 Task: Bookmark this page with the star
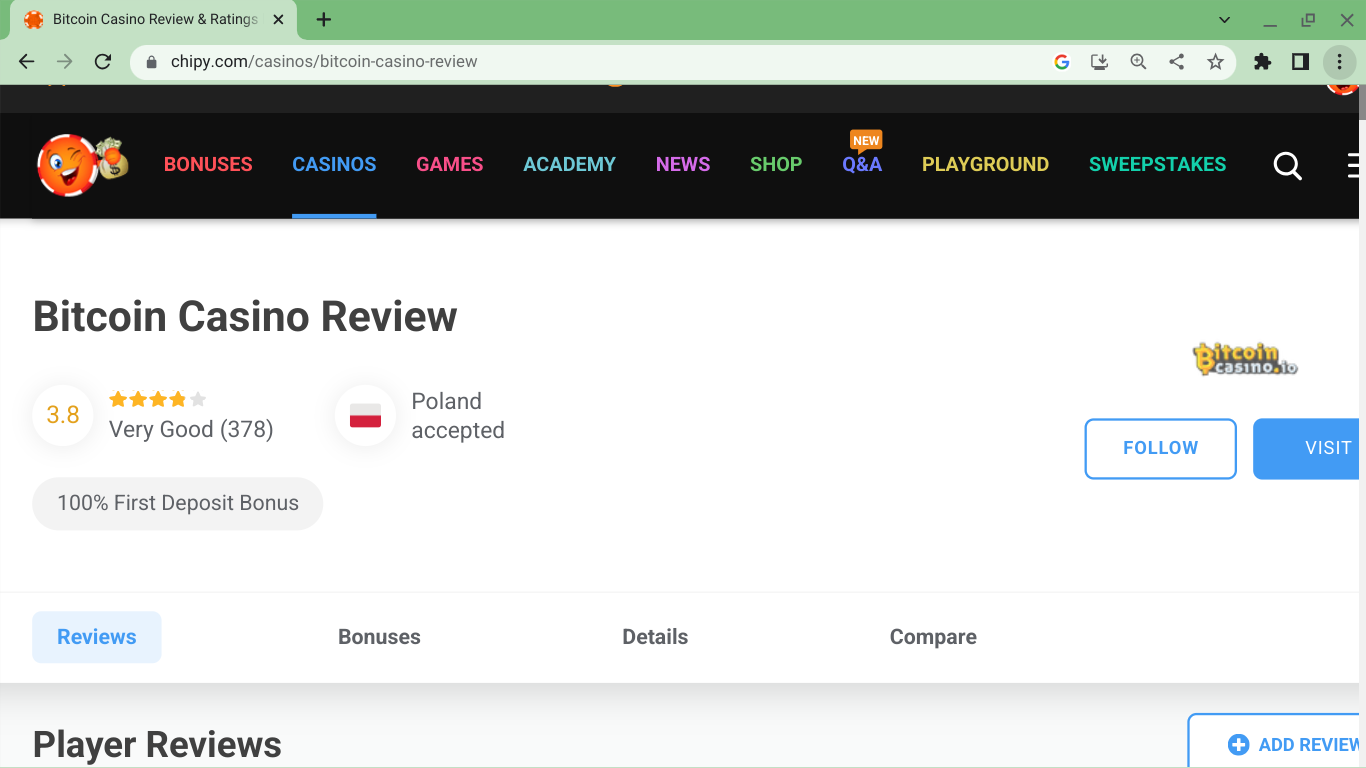[x=1215, y=62]
